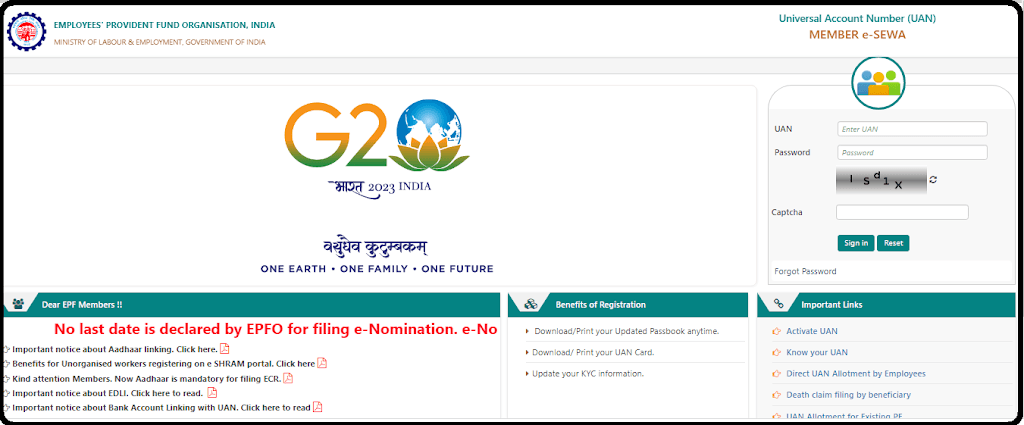The width and height of the screenshot is (1024, 425).
Task: Open PDF icon for Bank Account Linking notice
Action: (317, 407)
